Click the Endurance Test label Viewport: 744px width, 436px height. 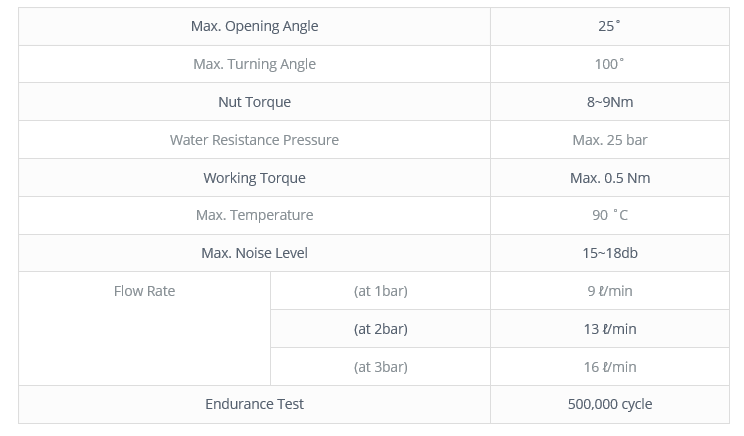coord(254,404)
